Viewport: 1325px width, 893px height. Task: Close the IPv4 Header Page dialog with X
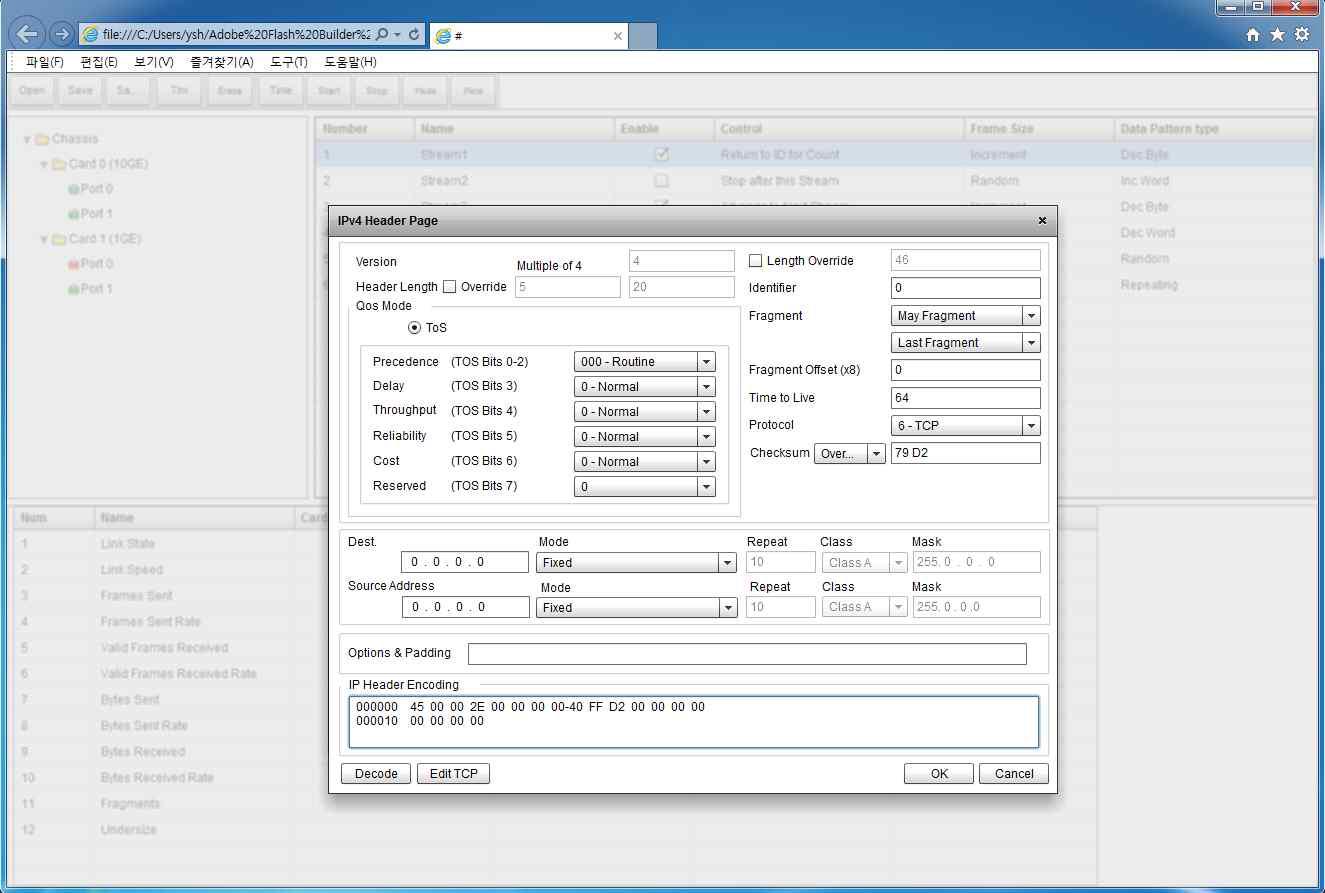tap(1042, 220)
